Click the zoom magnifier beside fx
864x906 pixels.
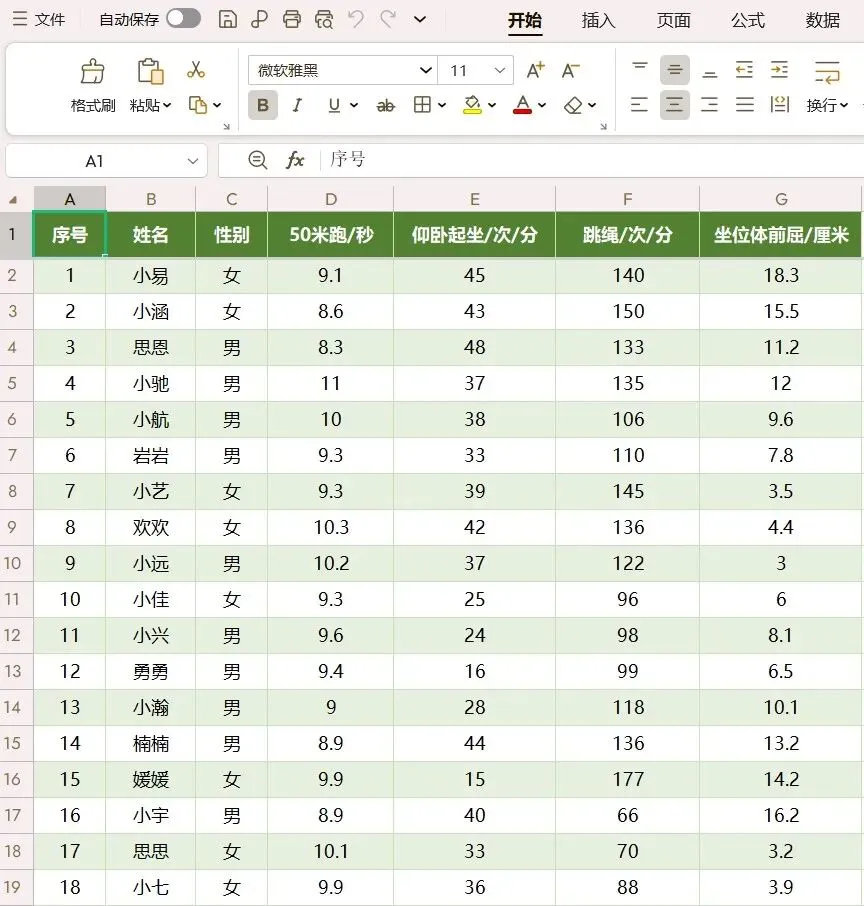pyautogui.click(x=257, y=159)
